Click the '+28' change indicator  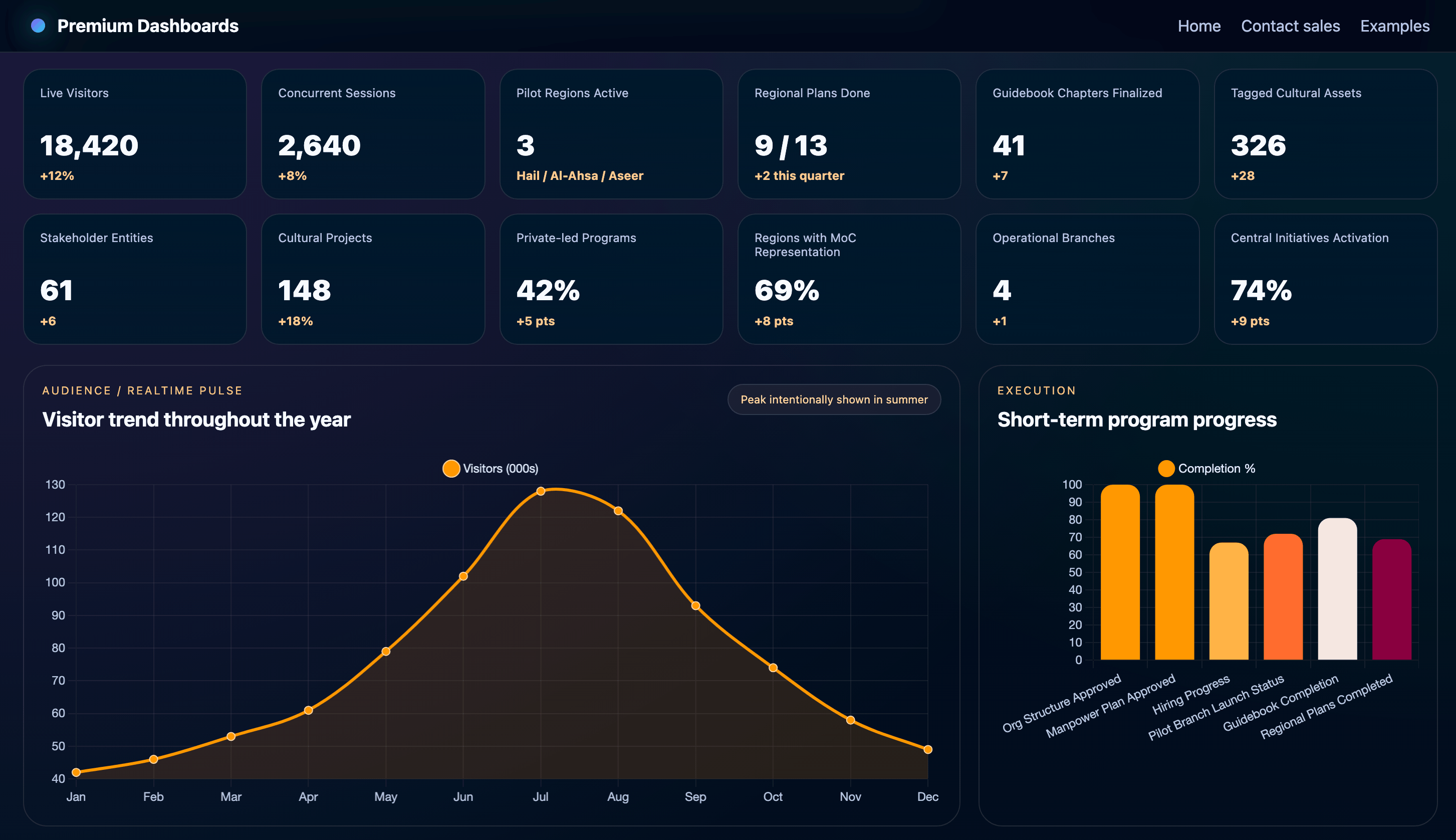click(x=1243, y=175)
